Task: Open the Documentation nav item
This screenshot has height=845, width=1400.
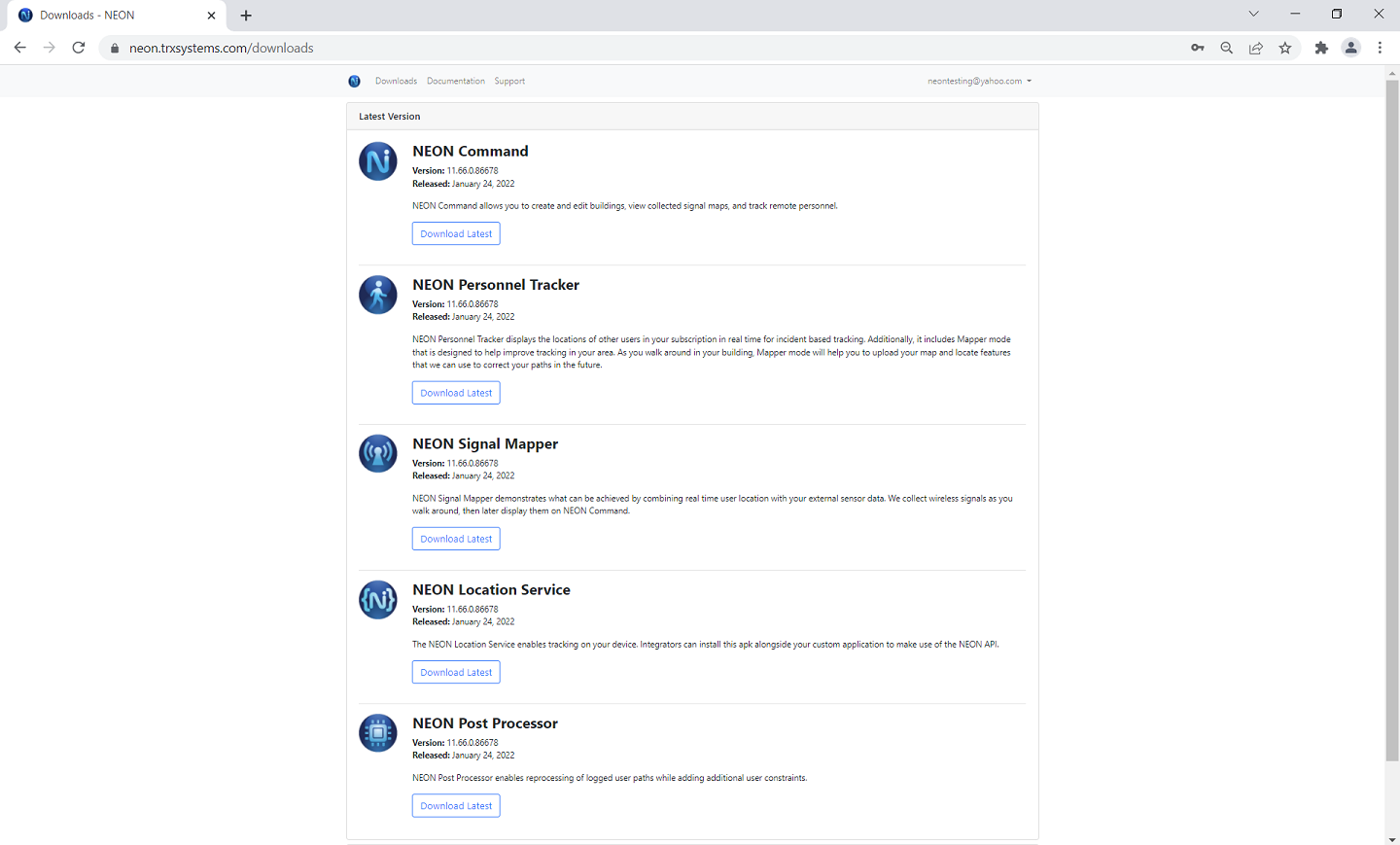Action: [455, 81]
